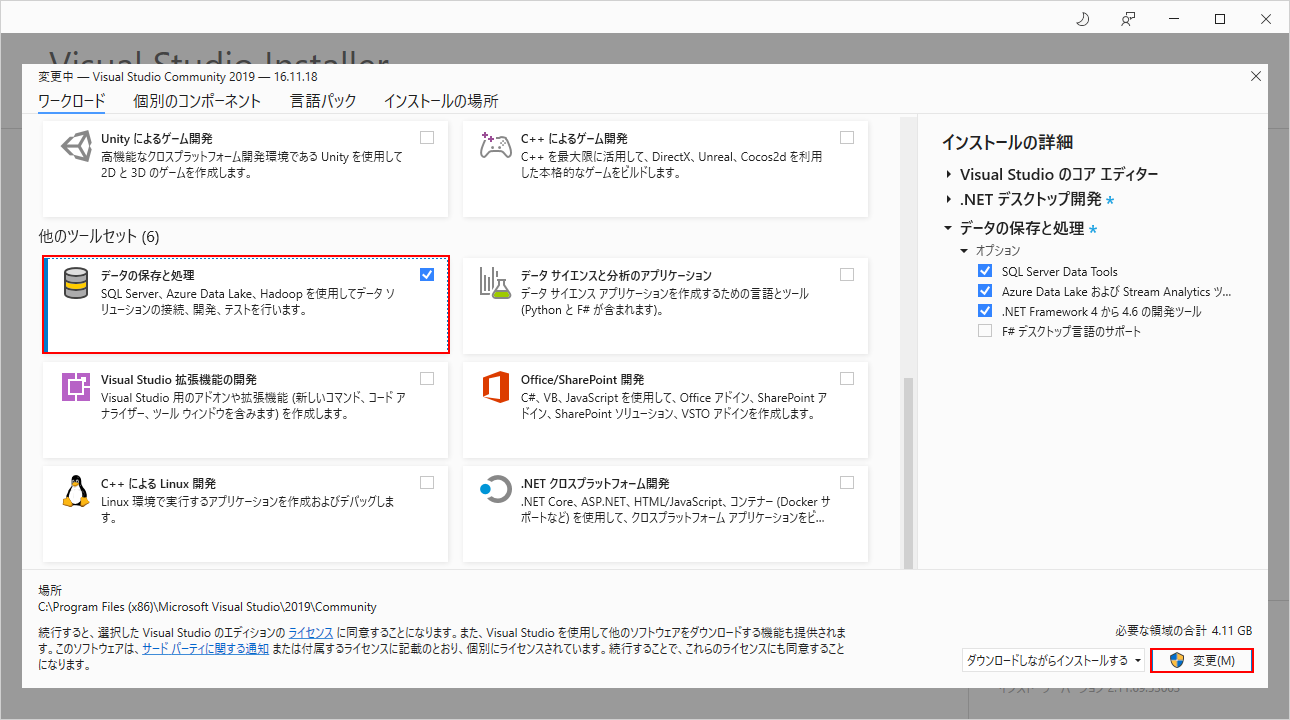
Task: Click the .NET cross-platform development icon
Action: click(496, 491)
